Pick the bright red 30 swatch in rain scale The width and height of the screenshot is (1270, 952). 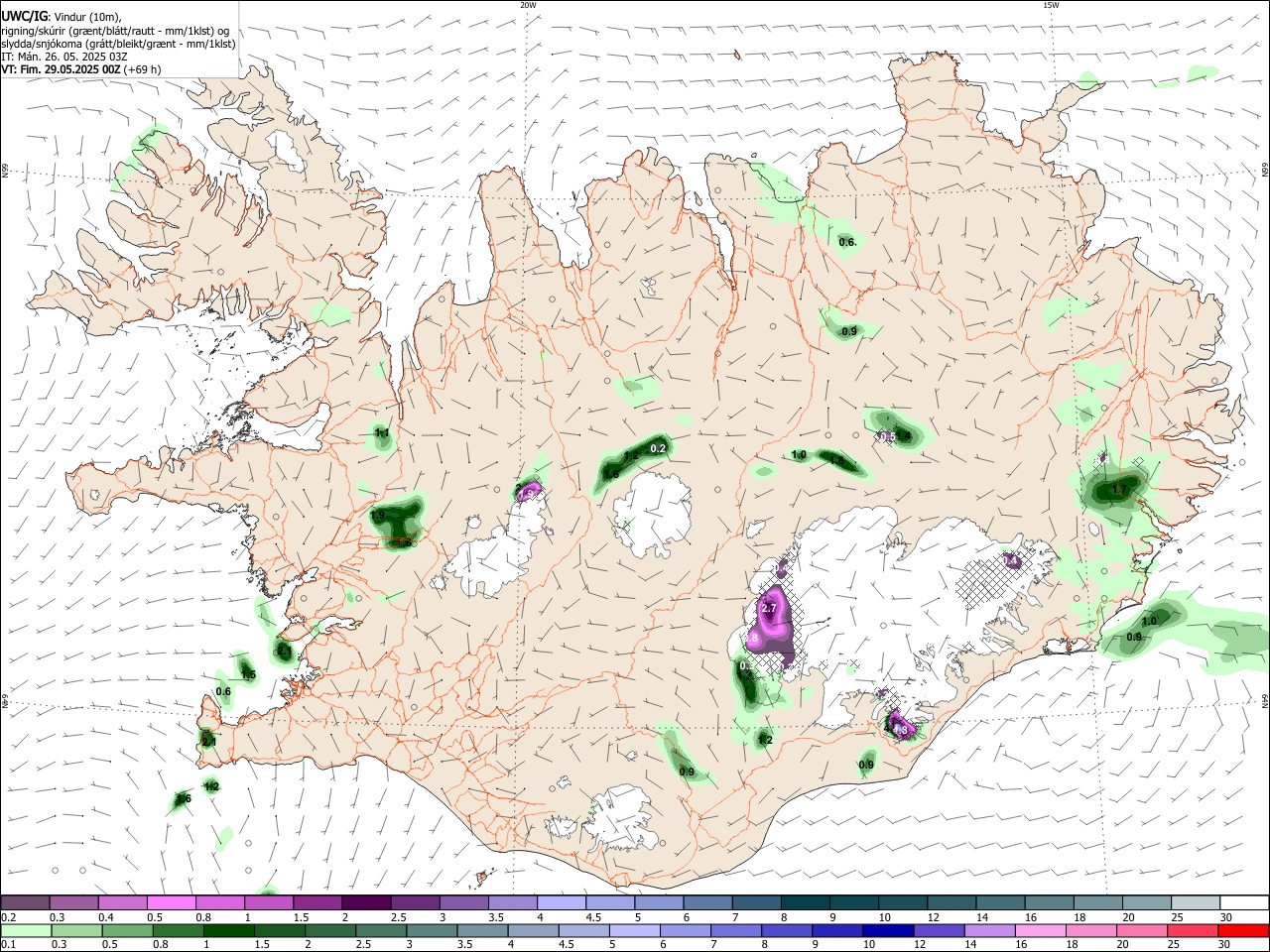click(1244, 930)
